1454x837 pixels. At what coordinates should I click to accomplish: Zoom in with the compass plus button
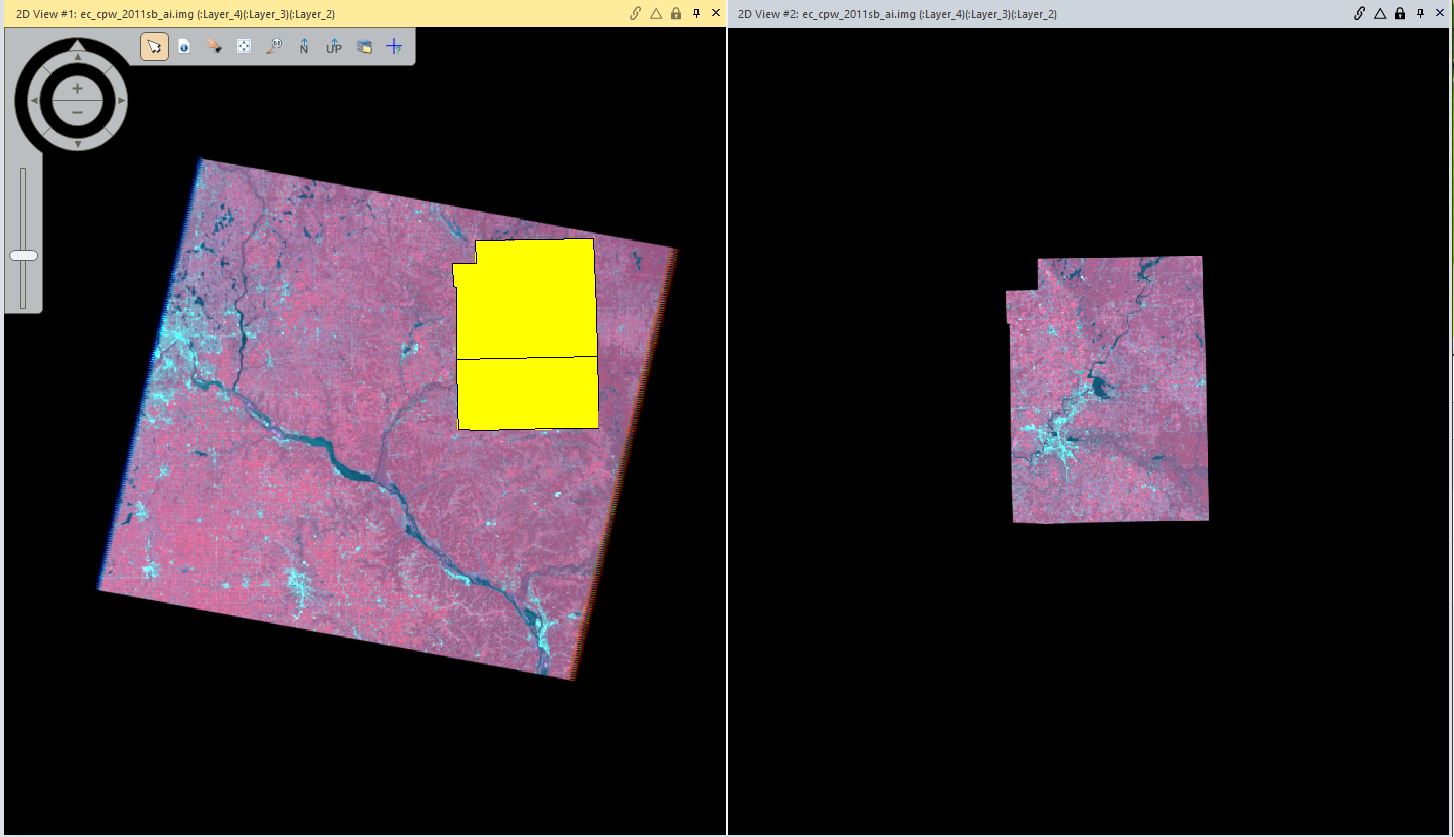click(77, 89)
